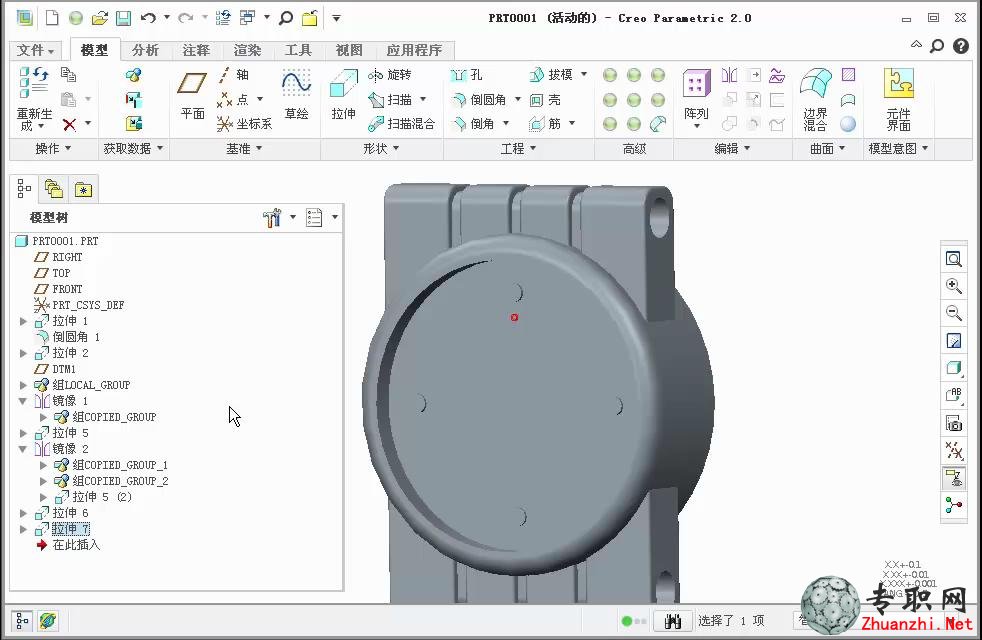Click the find binoculars icon in status bar
The height and width of the screenshot is (640, 982).
click(673, 621)
